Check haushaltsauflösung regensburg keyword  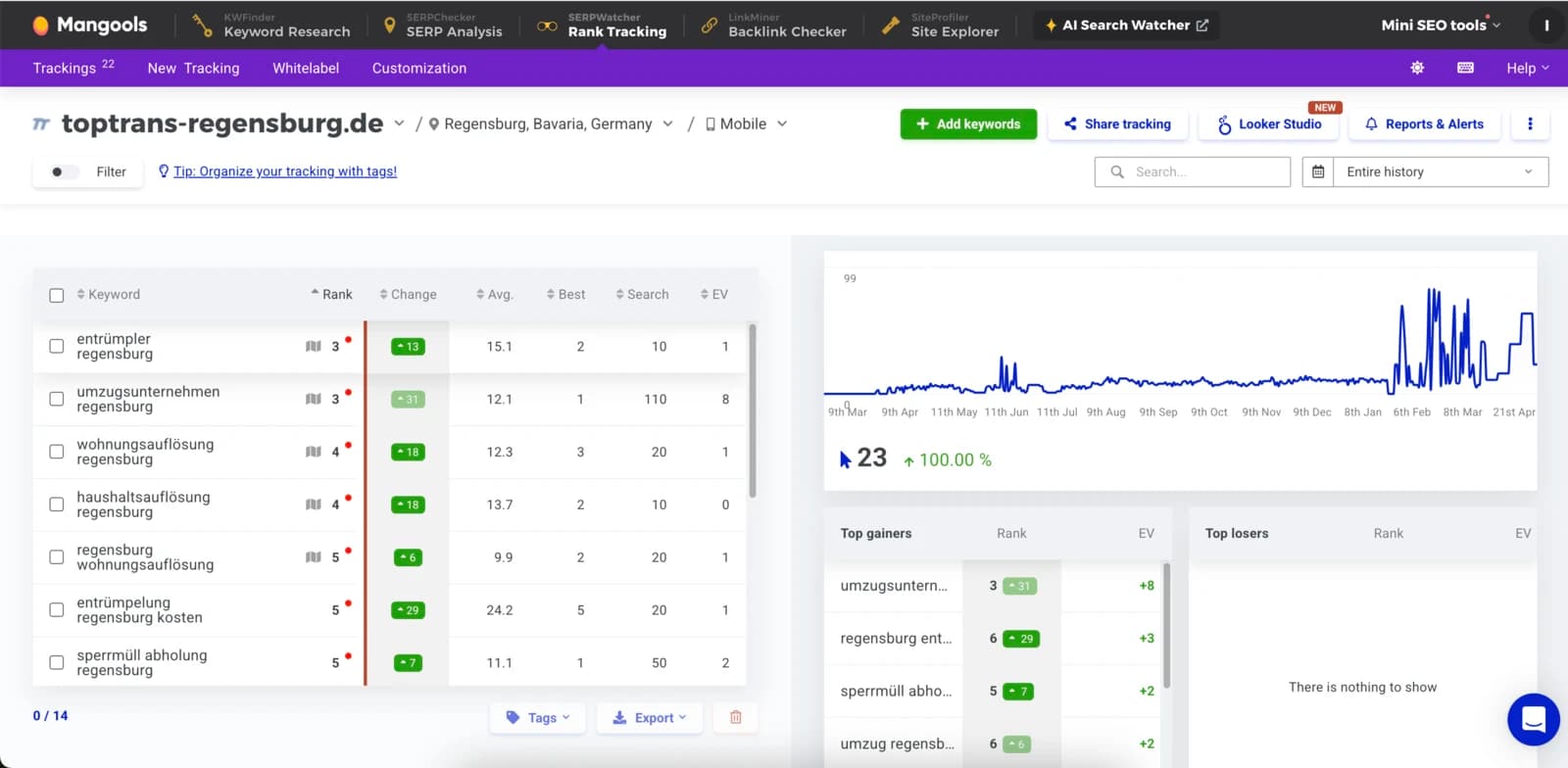tap(57, 504)
